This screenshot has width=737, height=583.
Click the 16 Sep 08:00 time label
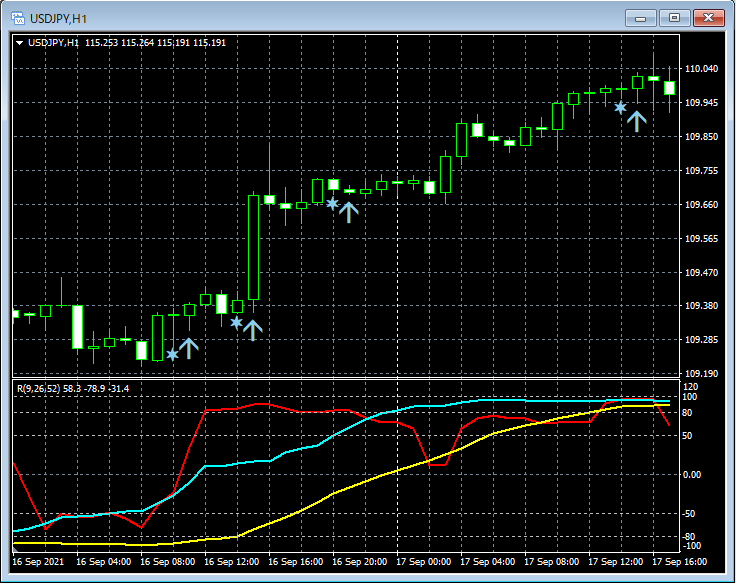point(167,562)
